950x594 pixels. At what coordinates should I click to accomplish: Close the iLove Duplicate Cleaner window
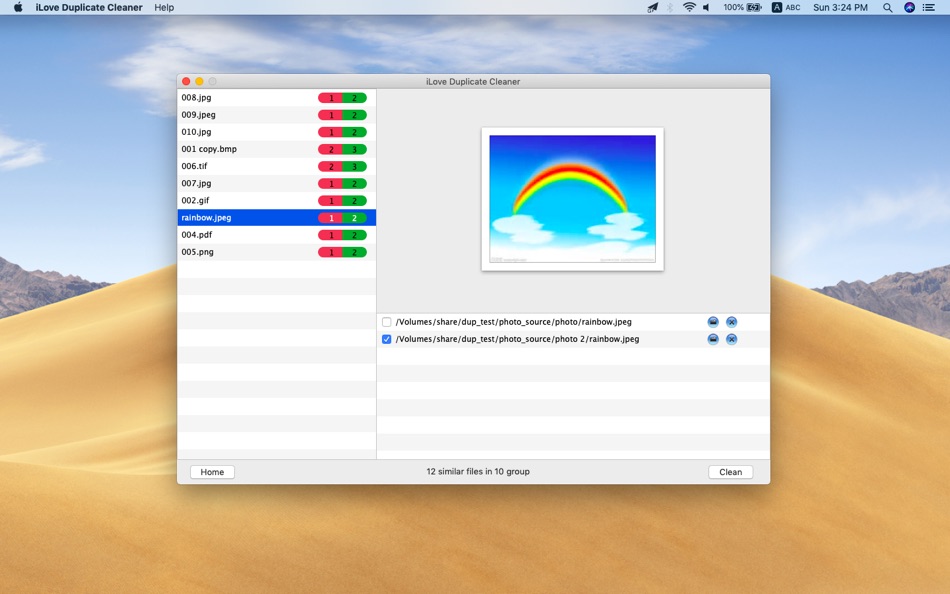[186, 81]
